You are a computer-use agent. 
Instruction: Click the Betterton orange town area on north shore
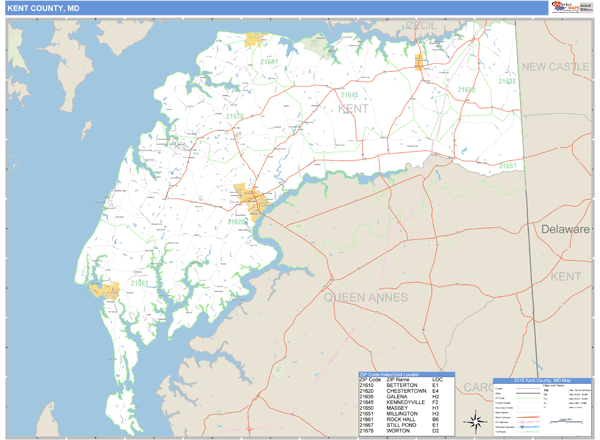252,40
